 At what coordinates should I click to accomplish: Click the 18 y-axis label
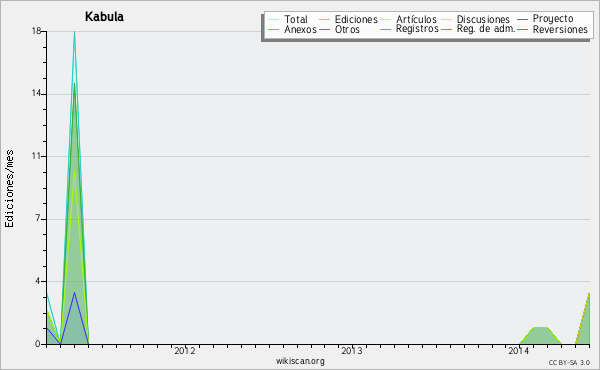click(x=36, y=31)
